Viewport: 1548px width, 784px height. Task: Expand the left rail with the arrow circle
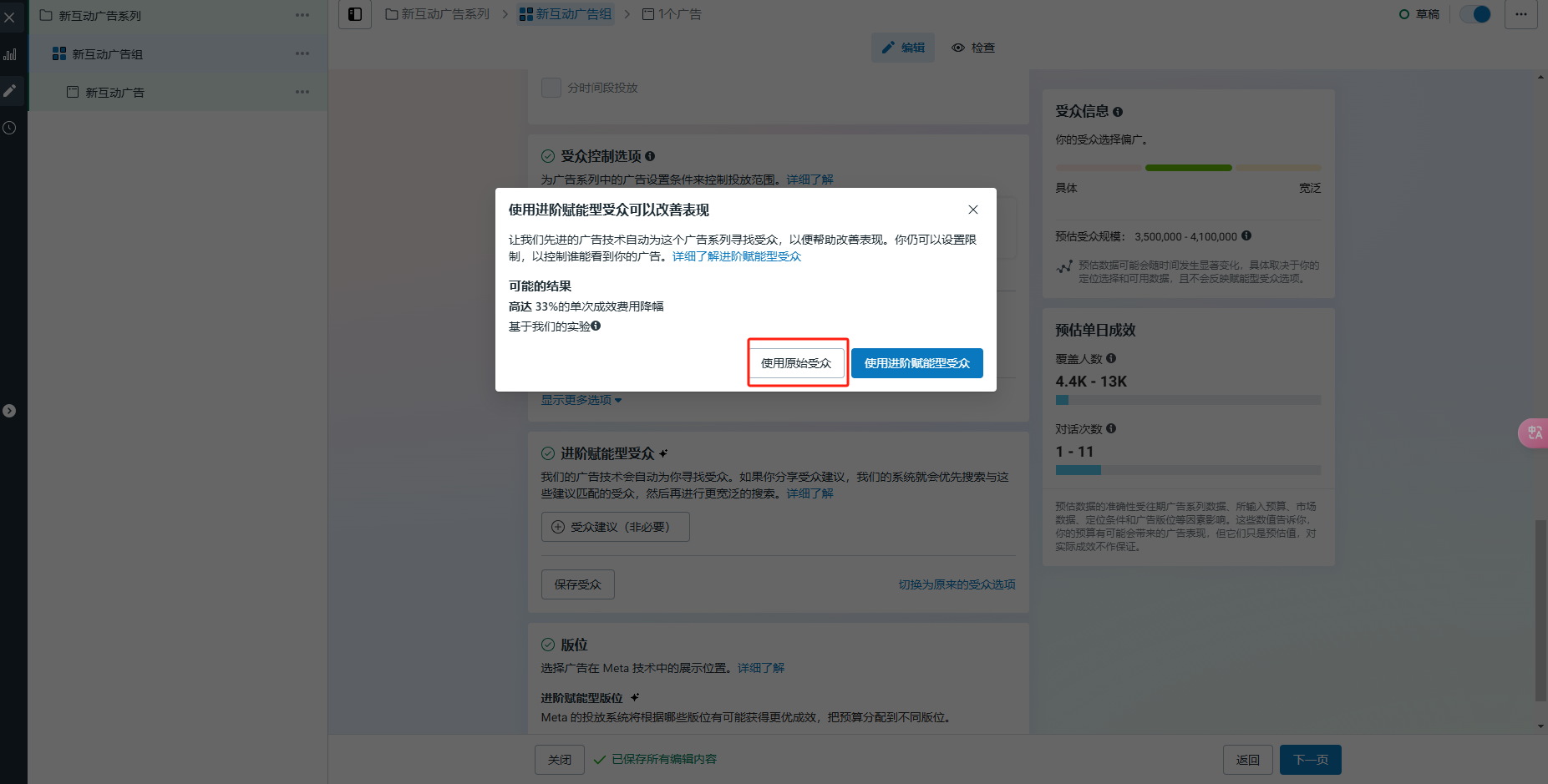click(x=9, y=411)
